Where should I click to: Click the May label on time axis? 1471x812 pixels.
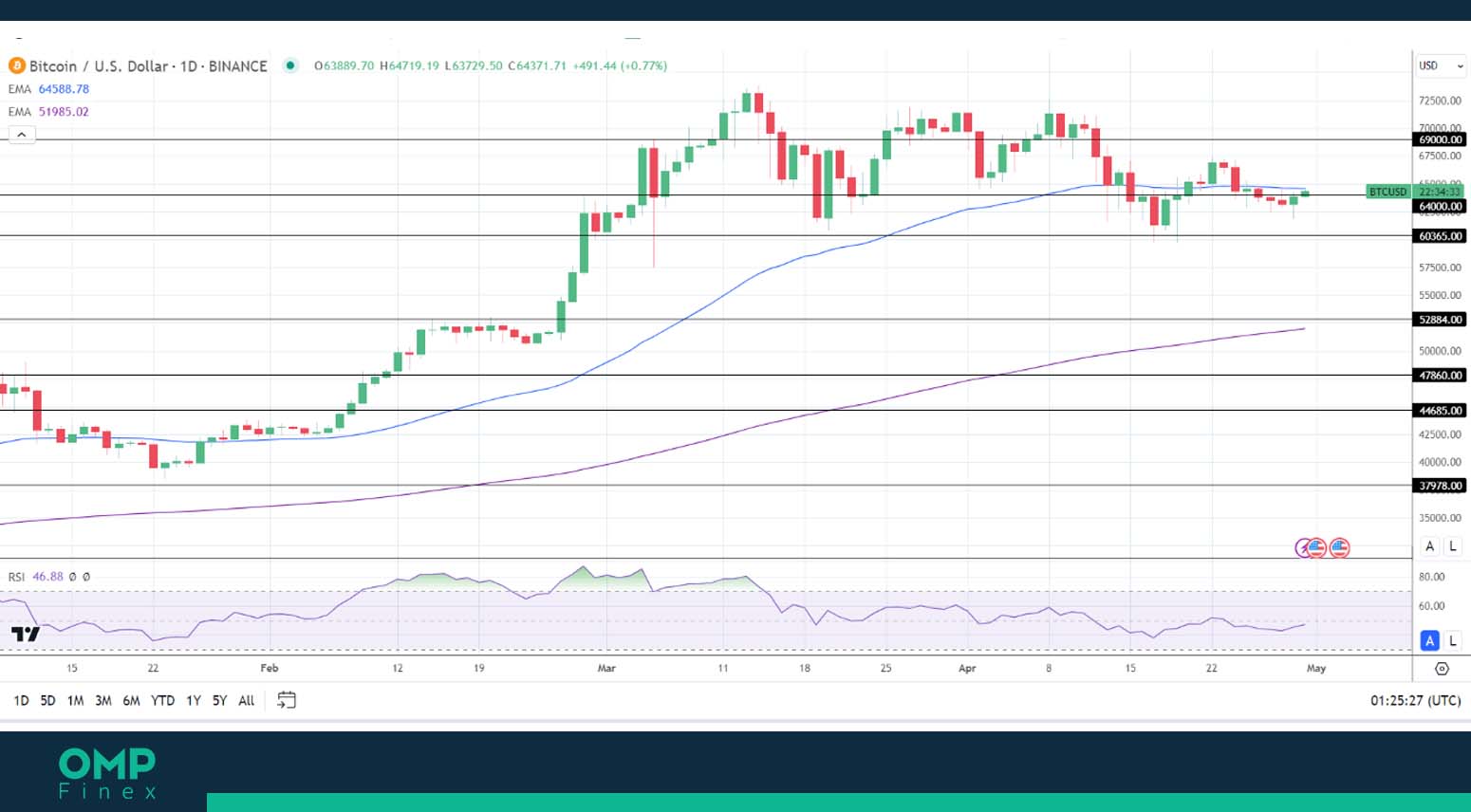click(1316, 668)
